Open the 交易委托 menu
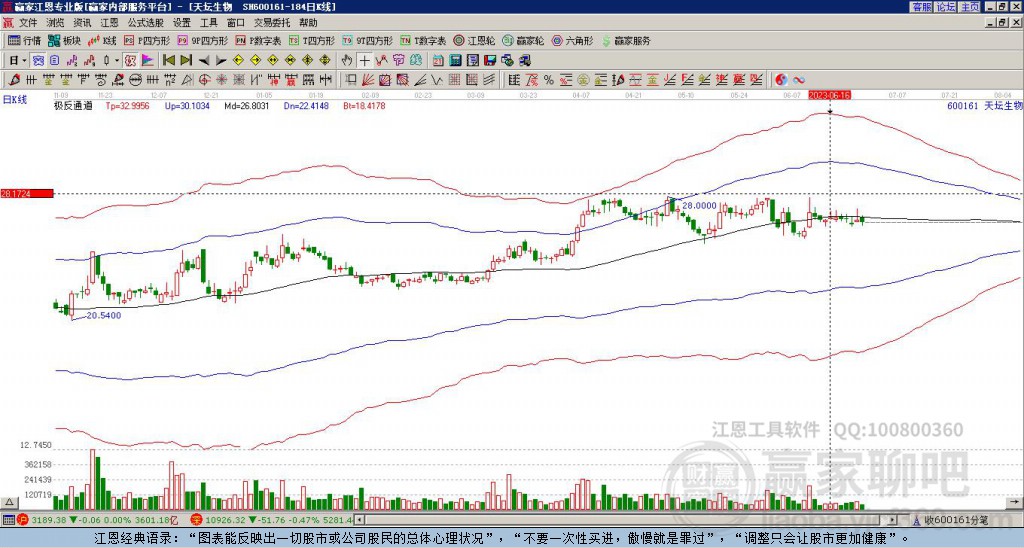1024x548 pixels. (x=272, y=23)
